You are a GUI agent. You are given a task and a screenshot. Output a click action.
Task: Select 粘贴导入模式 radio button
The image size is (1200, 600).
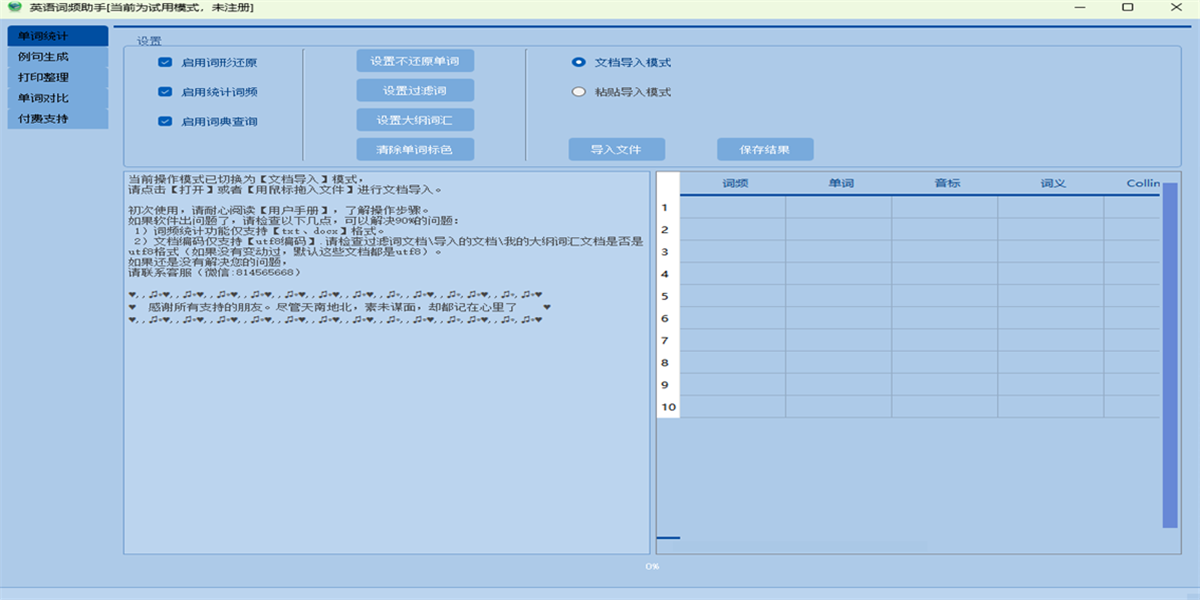click(578, 92)
